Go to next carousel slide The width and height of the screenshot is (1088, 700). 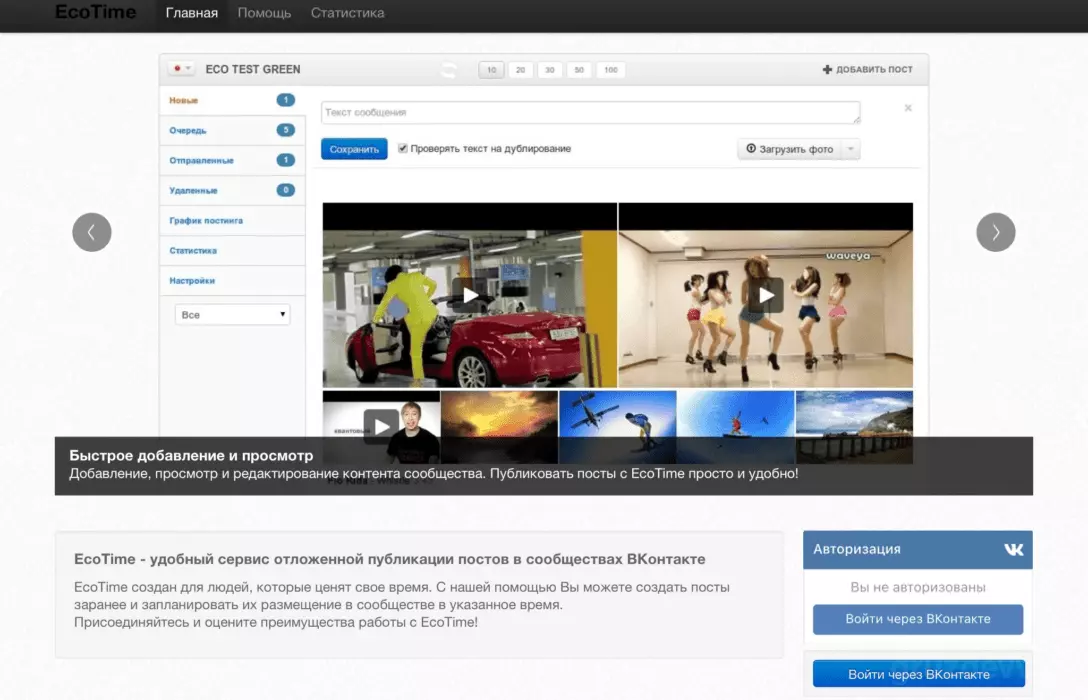pyautogui.click(x=996, y=232)
